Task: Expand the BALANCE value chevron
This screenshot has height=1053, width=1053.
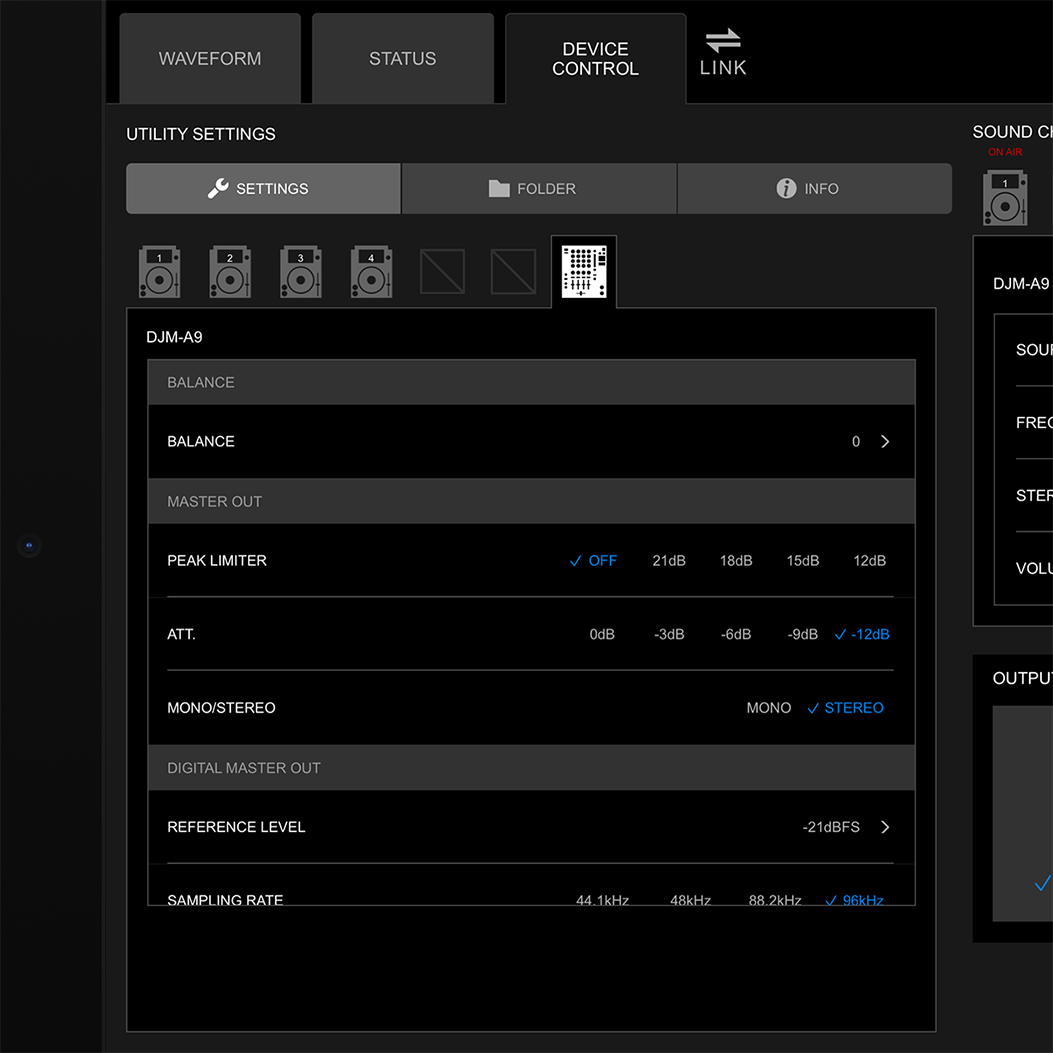Action: [885, 442]
